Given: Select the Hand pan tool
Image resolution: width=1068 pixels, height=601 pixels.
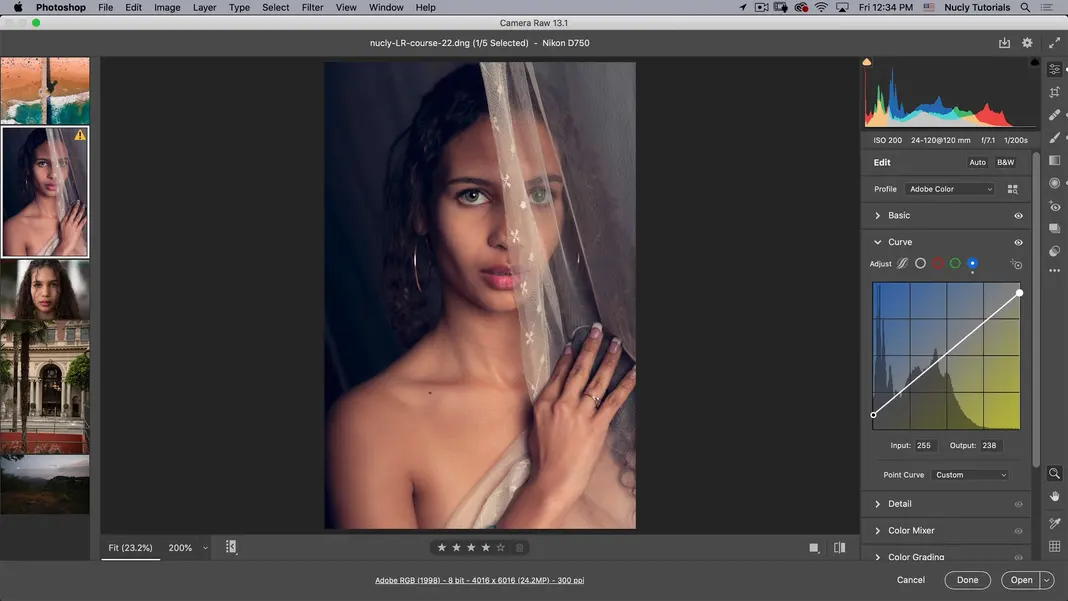Looking at the screenshot, I should click(x=1054, y=496).
